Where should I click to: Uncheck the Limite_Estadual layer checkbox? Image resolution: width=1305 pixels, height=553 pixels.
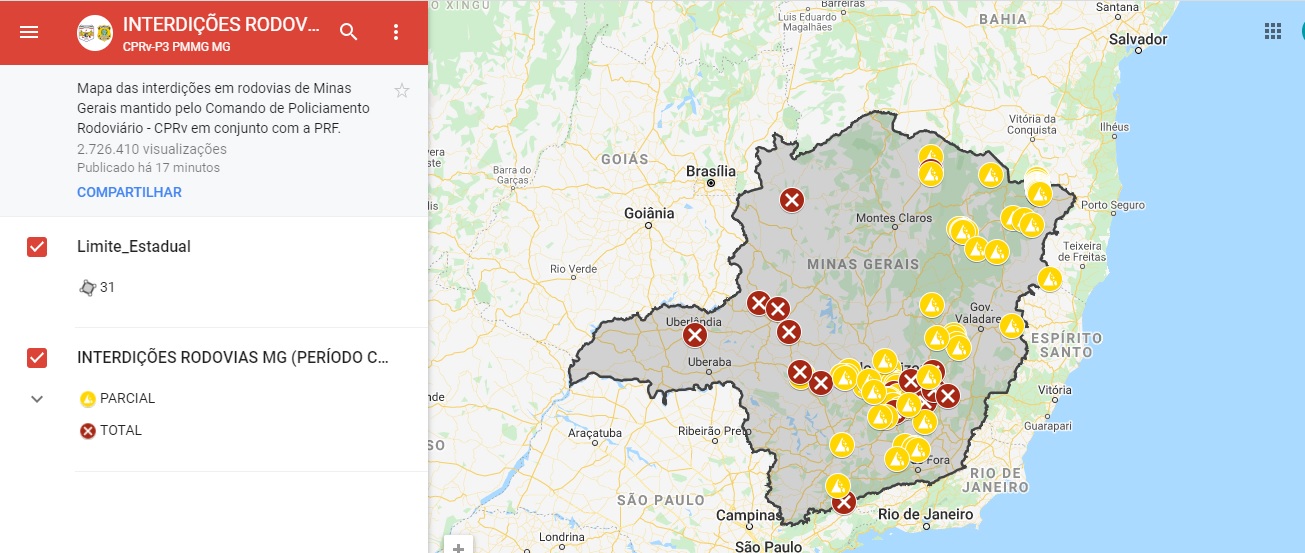click(37, 247)
